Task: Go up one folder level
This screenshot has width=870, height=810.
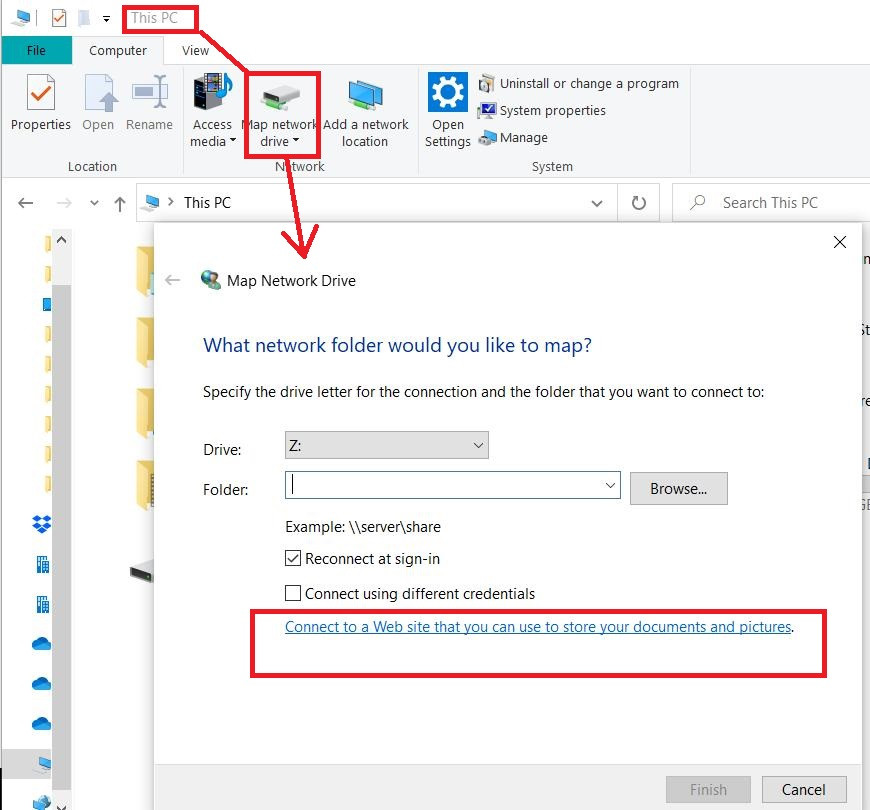Action: click(x=120, y=204)
